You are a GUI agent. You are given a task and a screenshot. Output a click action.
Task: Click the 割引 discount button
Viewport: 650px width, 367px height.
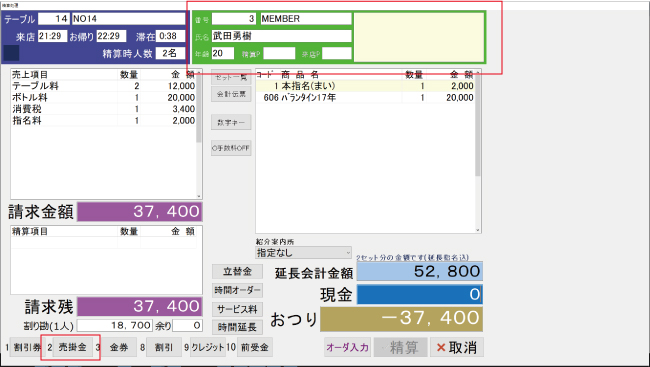click(x=164, y=347)
